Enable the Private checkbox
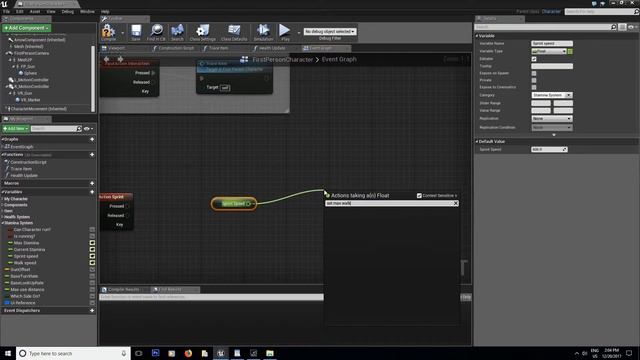 click(x=534, y=80)
